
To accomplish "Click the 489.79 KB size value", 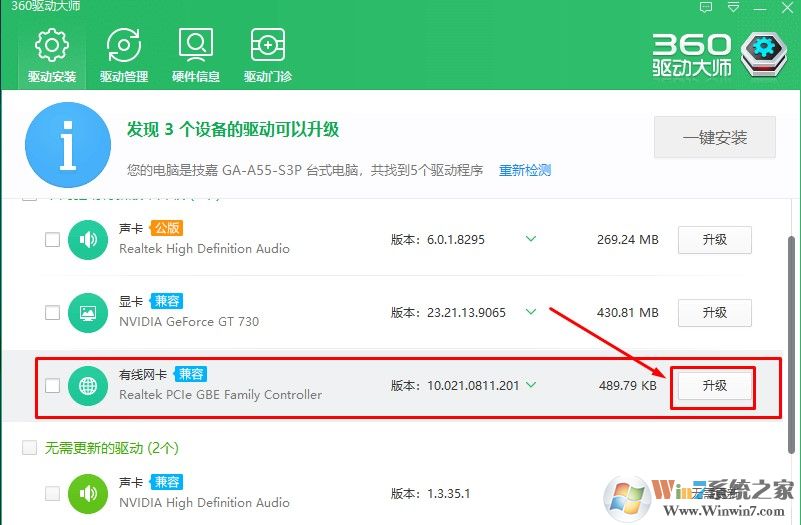I will coord(628,386).
